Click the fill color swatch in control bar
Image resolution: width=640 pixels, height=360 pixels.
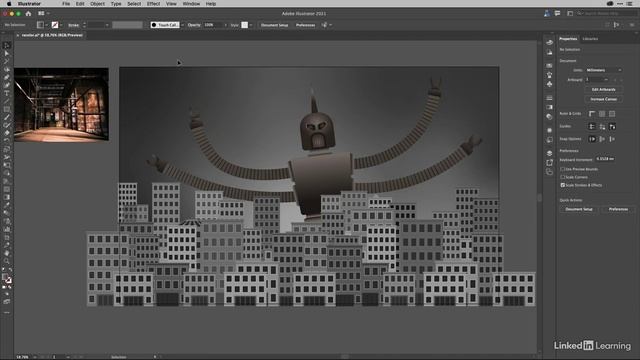[40, 25]
